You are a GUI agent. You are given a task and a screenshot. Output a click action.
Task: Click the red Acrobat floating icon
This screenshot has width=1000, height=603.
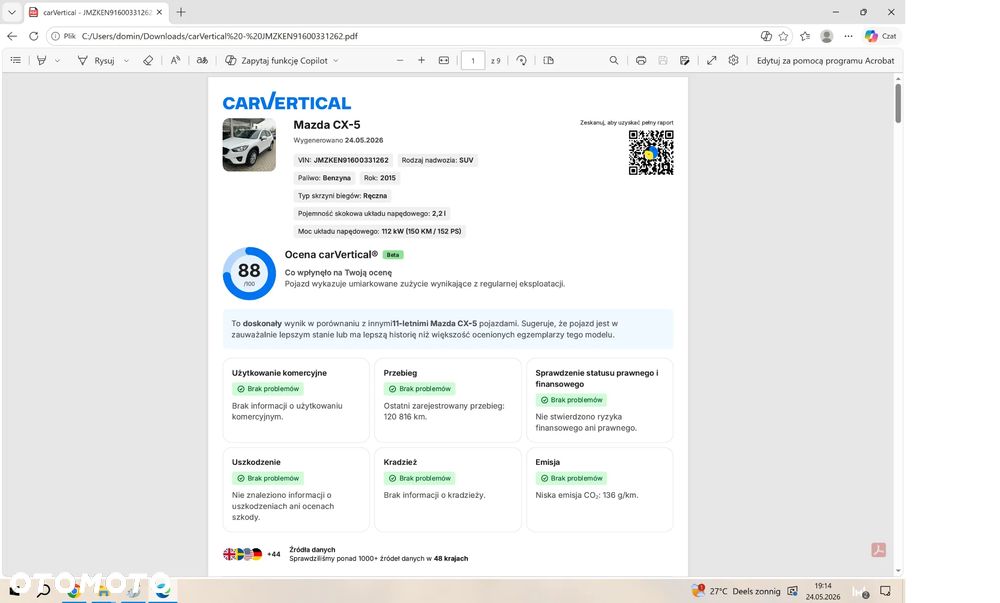(879, 550)
